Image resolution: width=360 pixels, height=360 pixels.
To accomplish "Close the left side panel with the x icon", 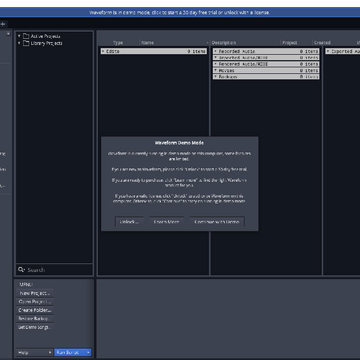I will tap(8, 33).
